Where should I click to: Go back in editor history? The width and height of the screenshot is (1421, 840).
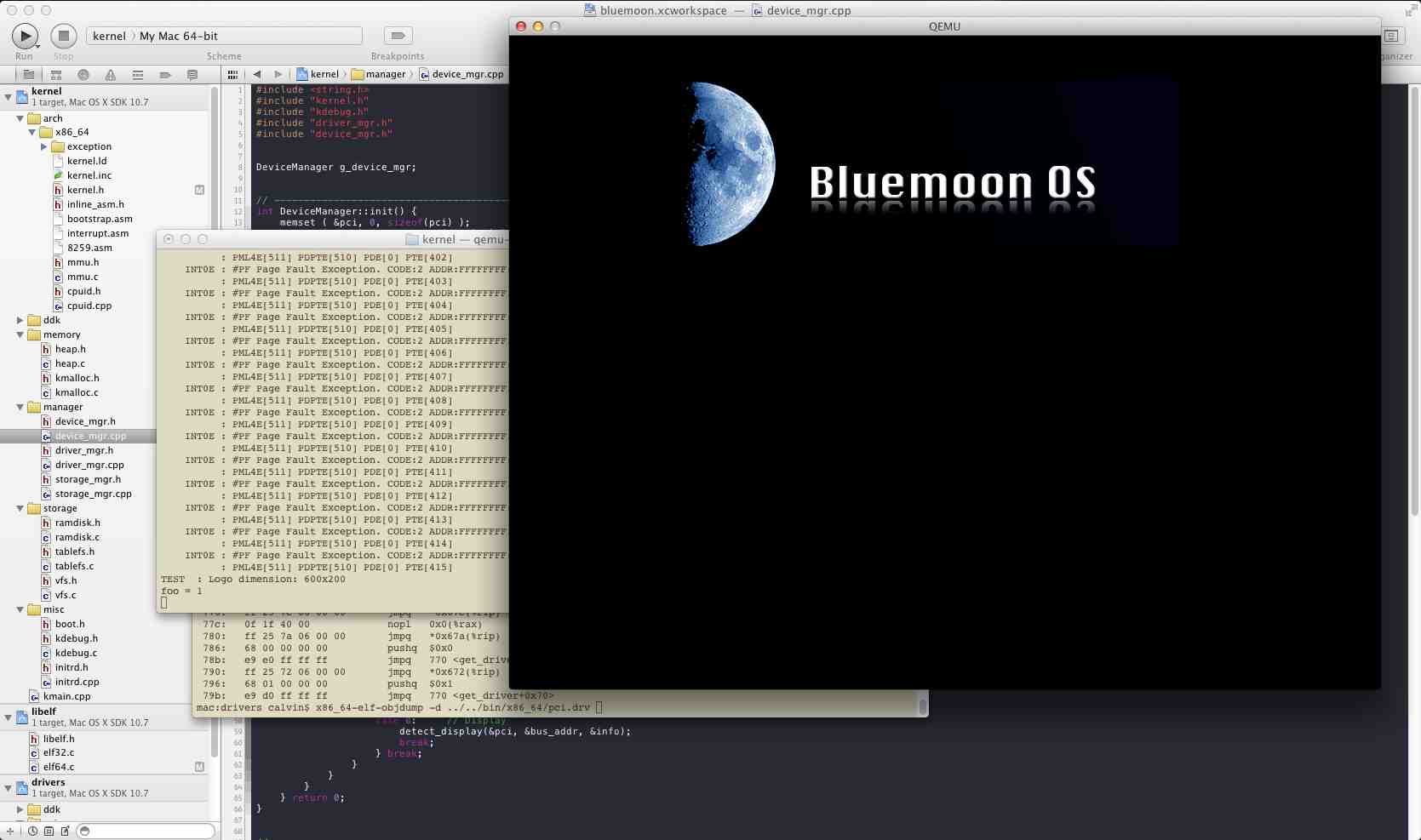coord(257,75)
